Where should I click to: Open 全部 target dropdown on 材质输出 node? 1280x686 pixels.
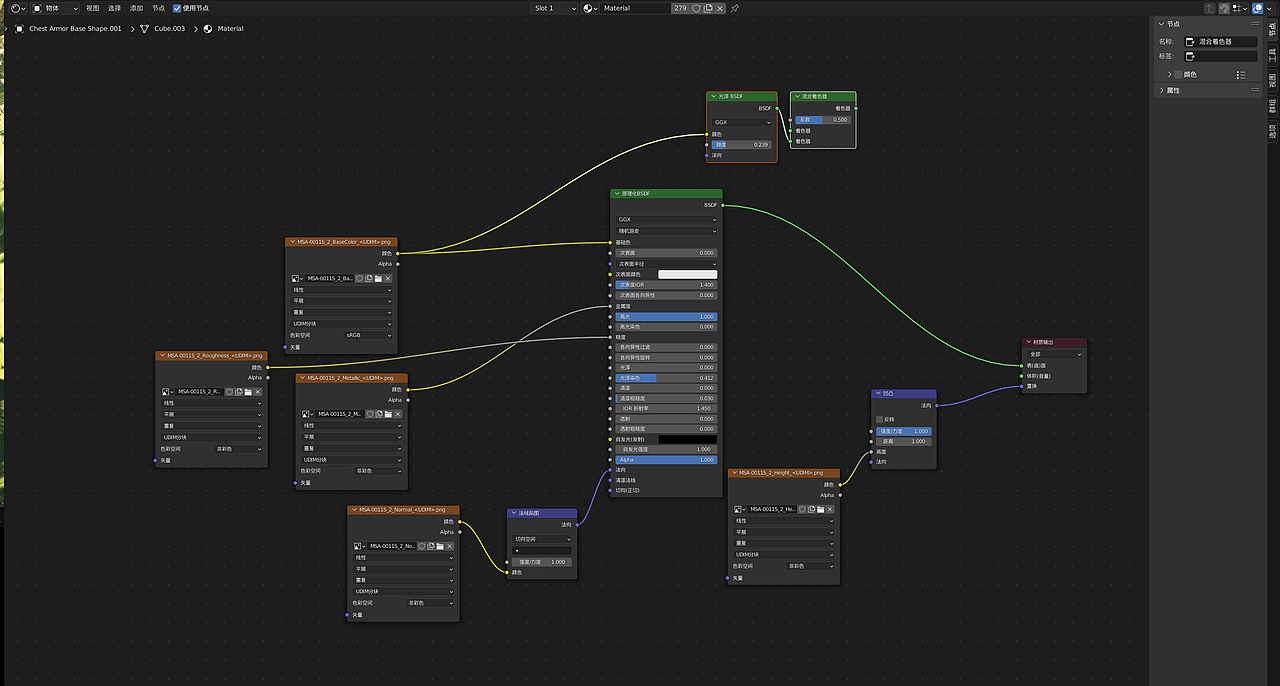click(x=1055, y=354)
